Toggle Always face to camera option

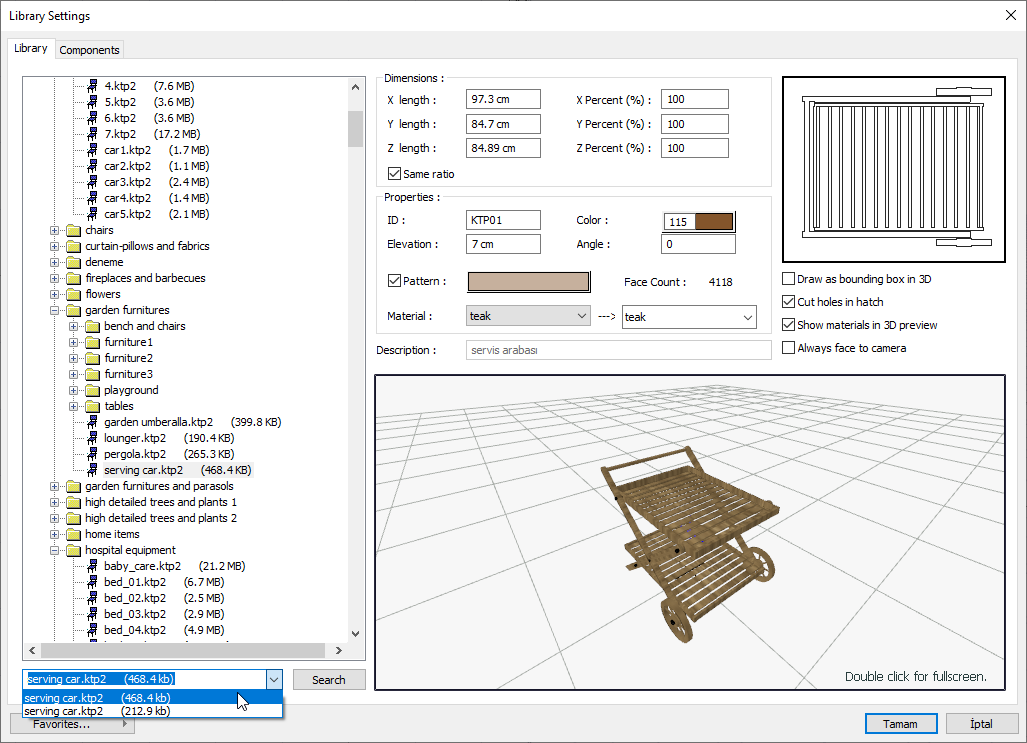coord(789,348)
